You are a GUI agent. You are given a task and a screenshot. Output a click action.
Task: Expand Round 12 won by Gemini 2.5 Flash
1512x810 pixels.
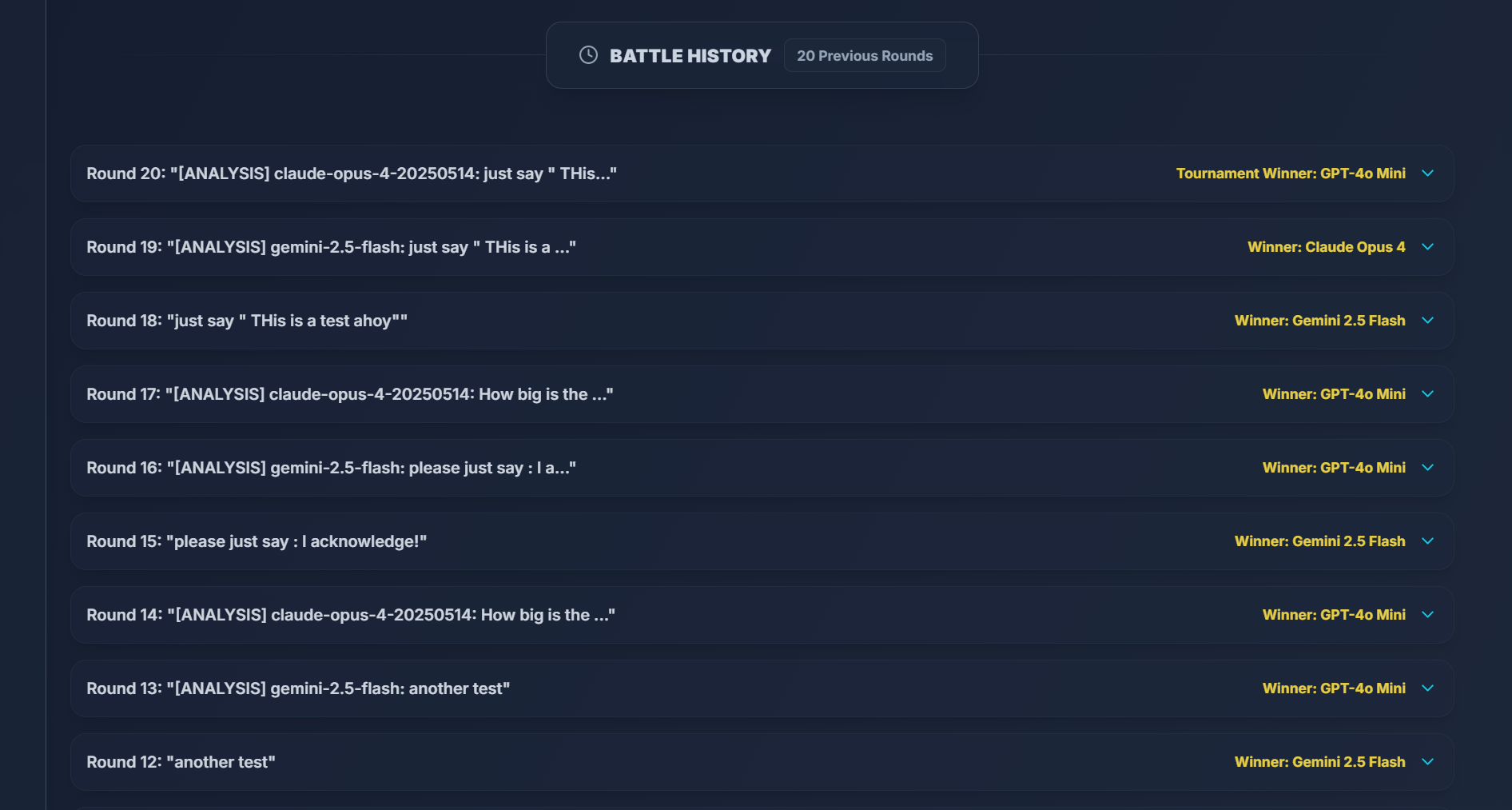tap(1427, 762)
